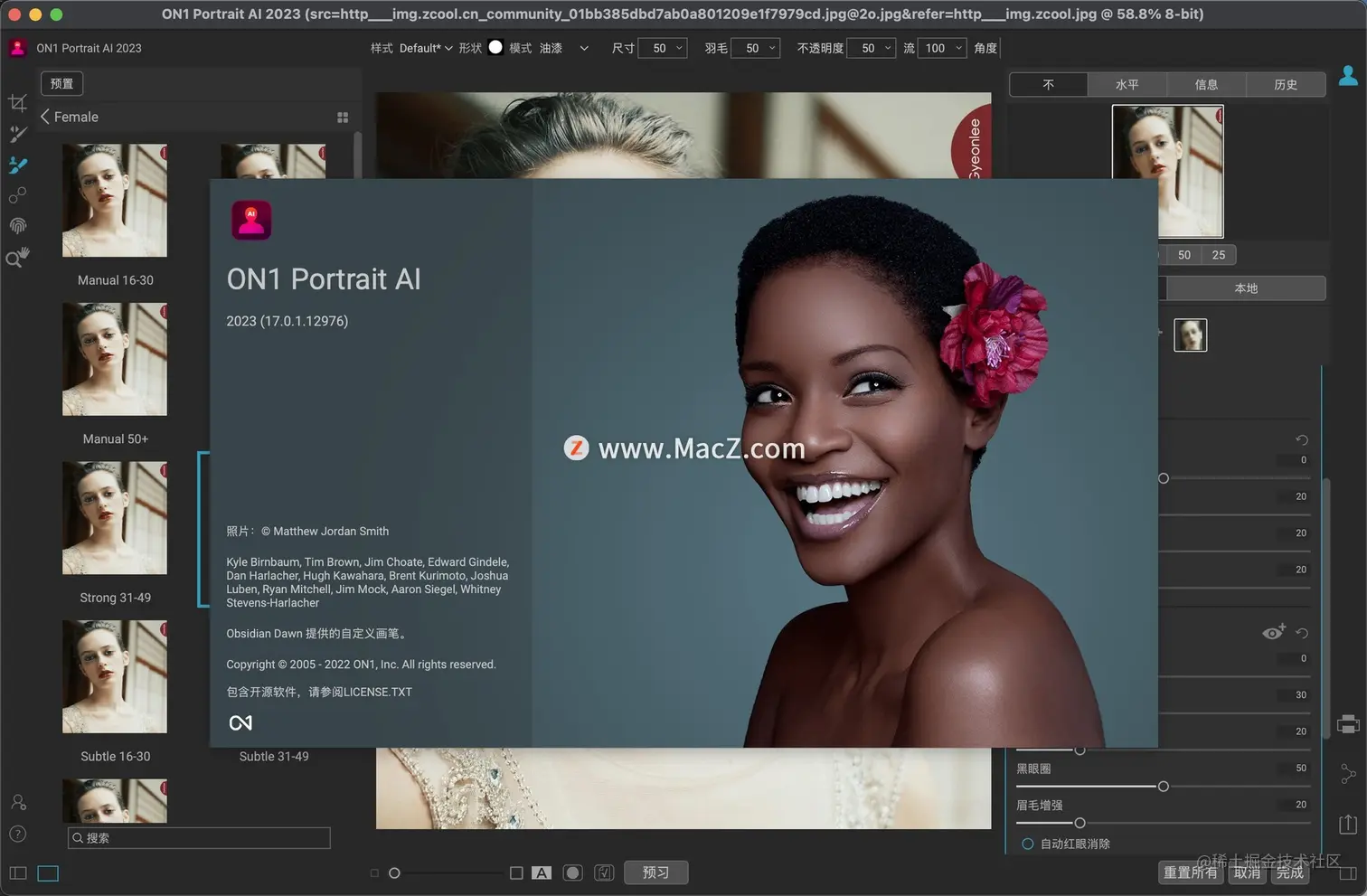Apply the Manual 50+ preset
The image size is (1367, 896).
click(x=115, y=360)
